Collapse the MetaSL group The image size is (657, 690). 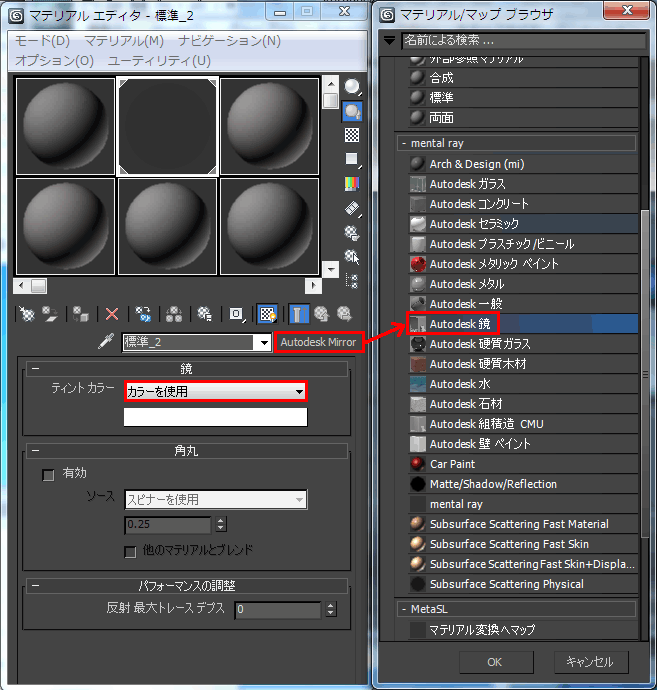click(x=404, y=609)
